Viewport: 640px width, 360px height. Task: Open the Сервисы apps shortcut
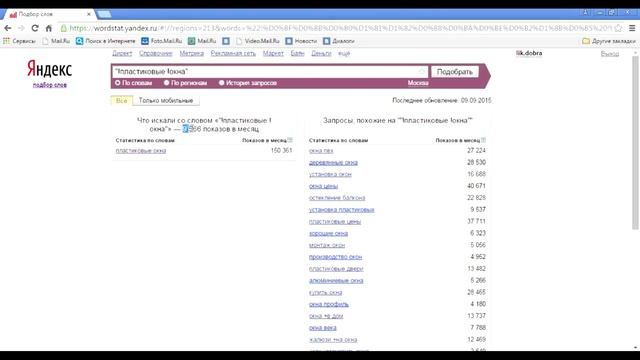19,41
